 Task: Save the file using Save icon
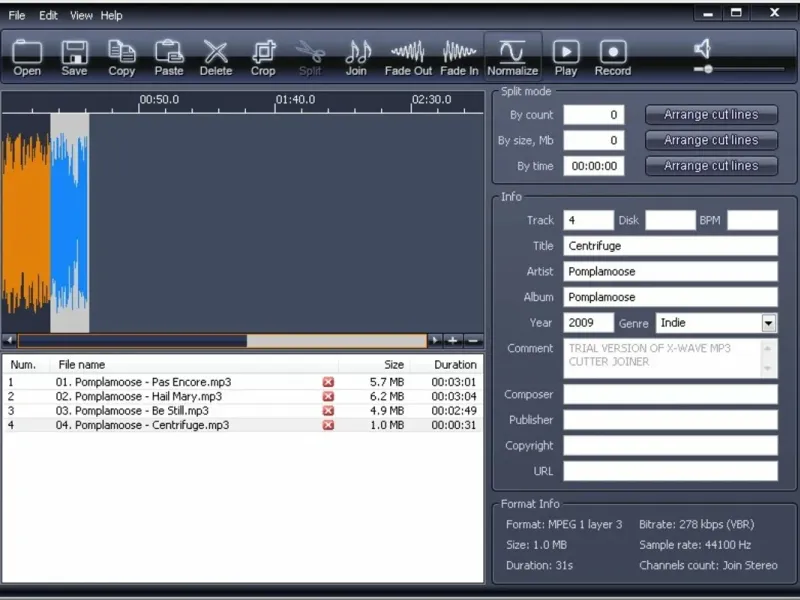click(x=74, y=58)
